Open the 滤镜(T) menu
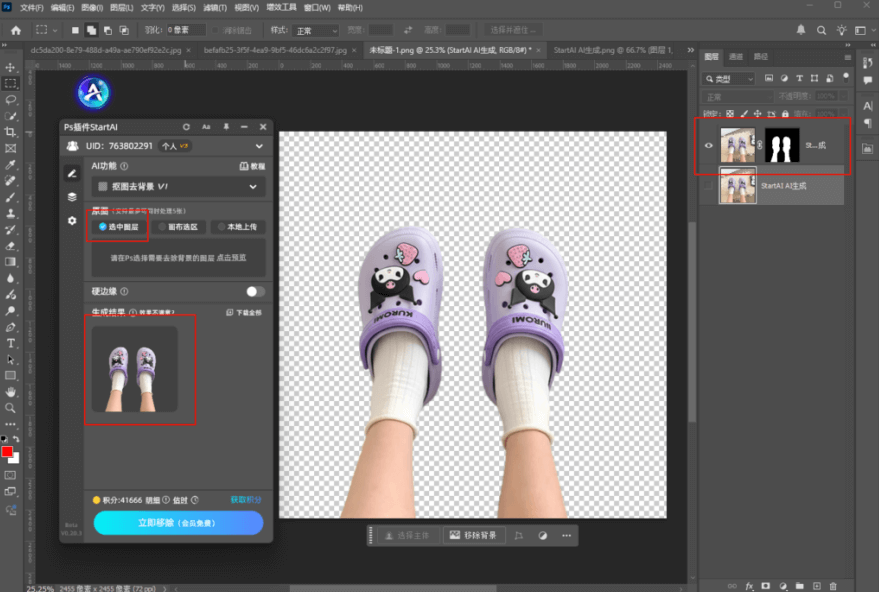The image size is (879, 592). click(213, 7)
